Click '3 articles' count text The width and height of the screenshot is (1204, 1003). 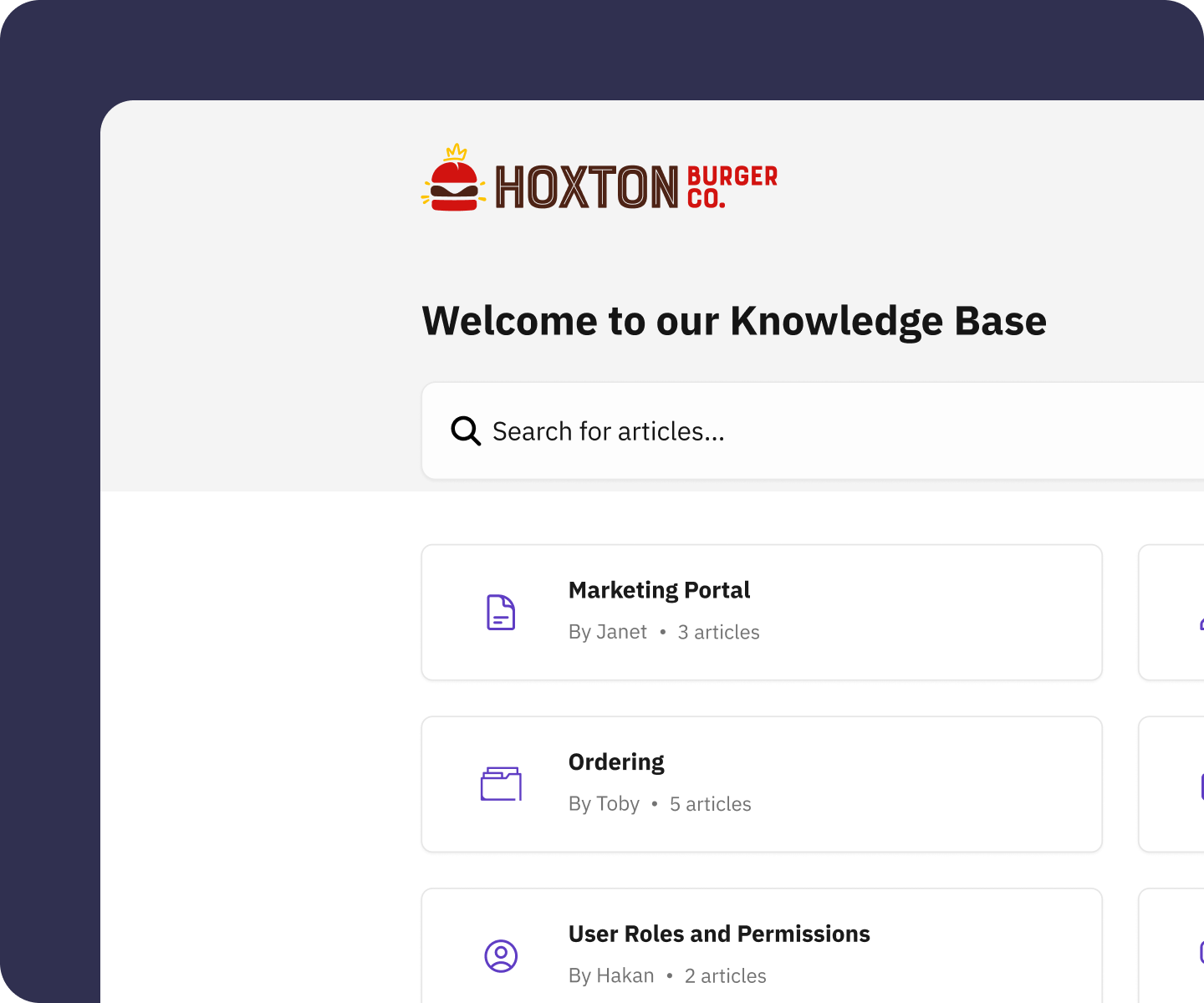pyautogui.click(x=718, y=633)
